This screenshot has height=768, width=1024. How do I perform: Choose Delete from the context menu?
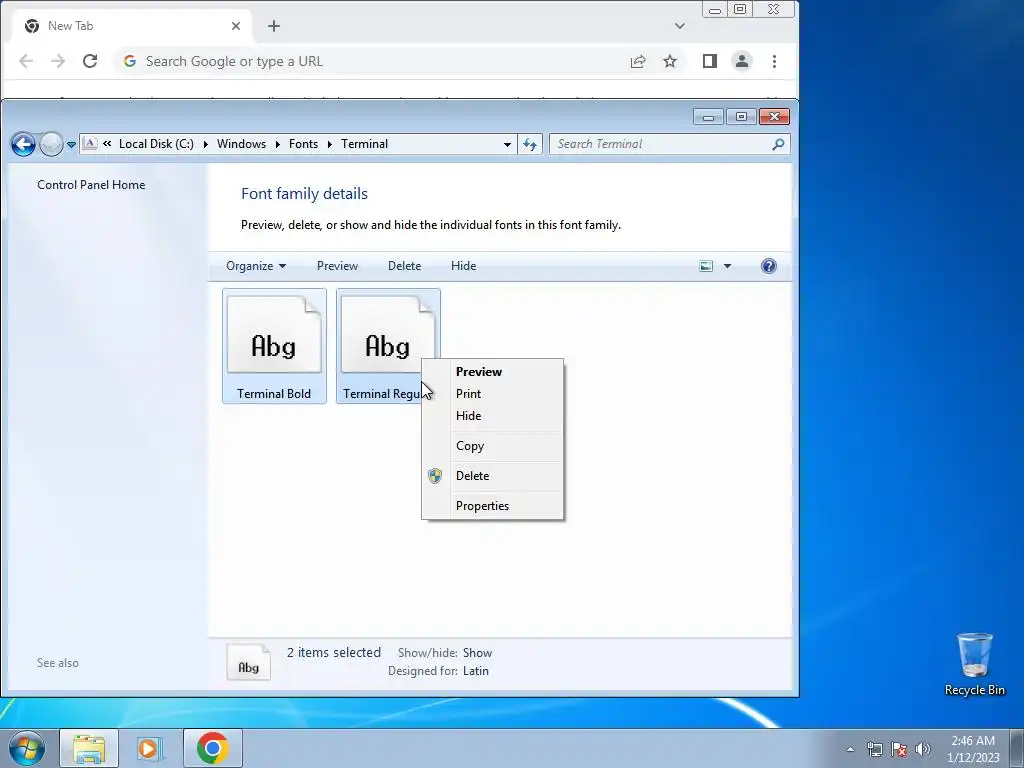[472, 476]
